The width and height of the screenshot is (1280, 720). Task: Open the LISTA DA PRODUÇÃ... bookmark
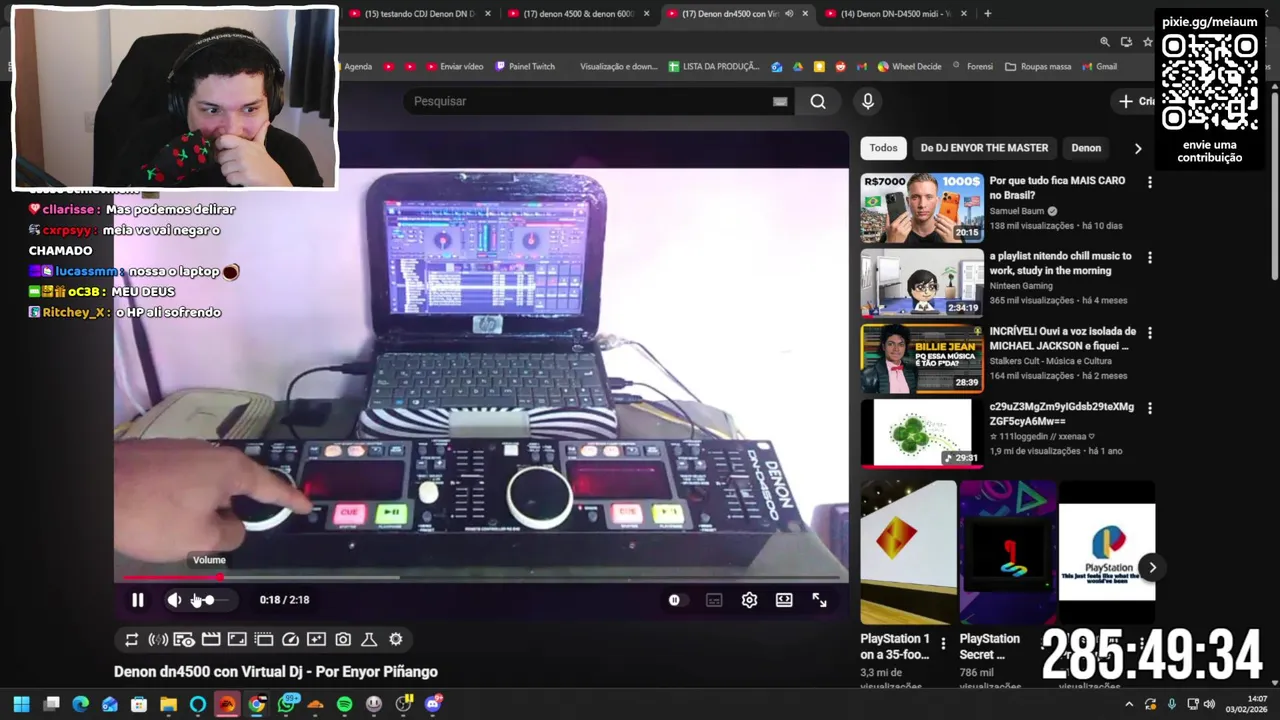pyautogui.click(x=714, y=67)
